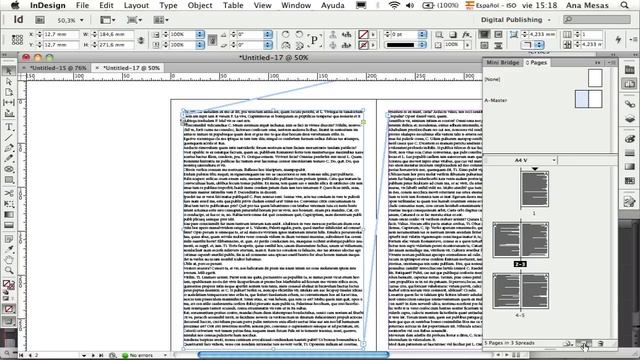Image resolution: width=640 pixels, height=360 pixels.
Task: Click the fill color swatch in control bar
Action: point(363,34)
